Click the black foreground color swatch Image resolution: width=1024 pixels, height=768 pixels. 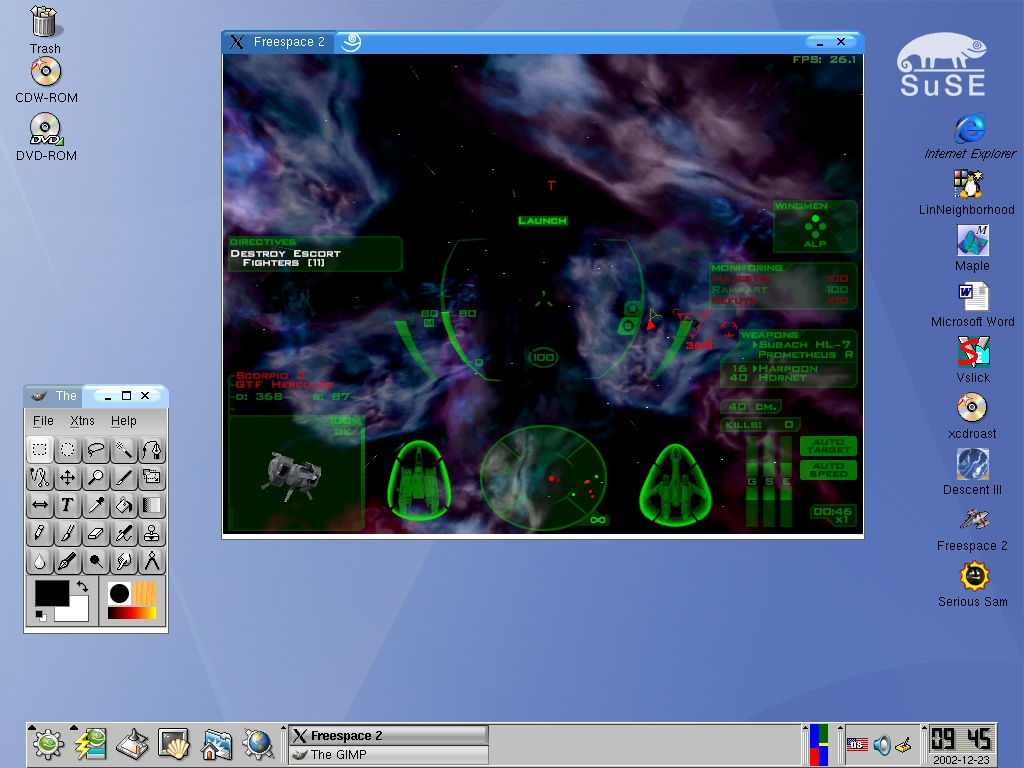[x=52, y=593]
